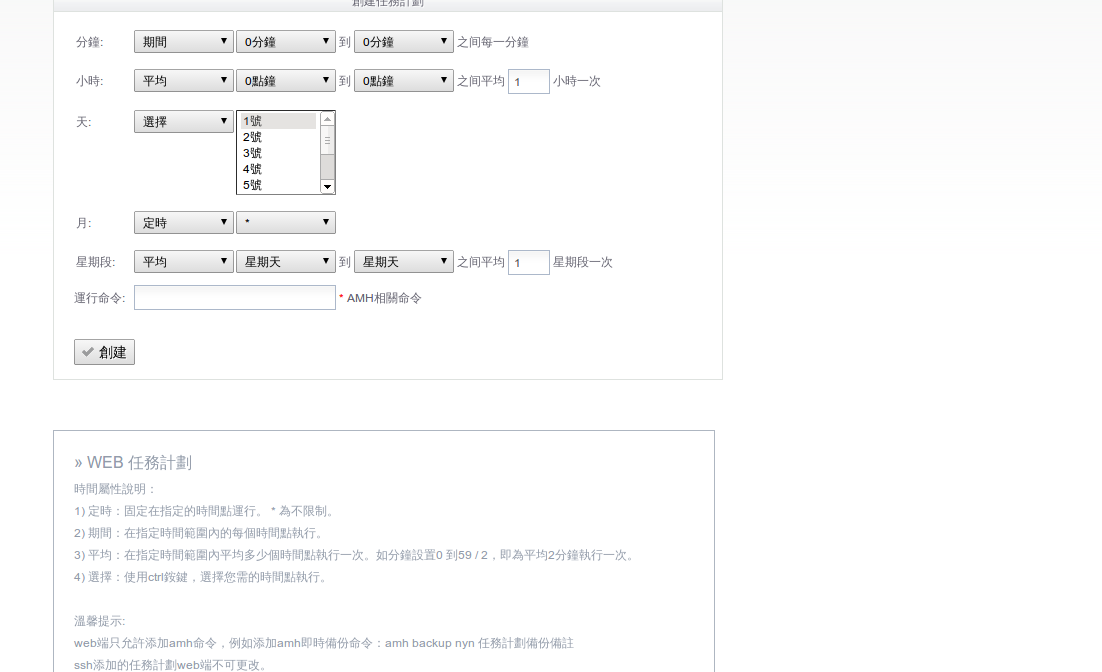Open the month value dropdown showing asterisk
The height and width of the screenshot is (672, 1102).
click(x=286, y=223)
